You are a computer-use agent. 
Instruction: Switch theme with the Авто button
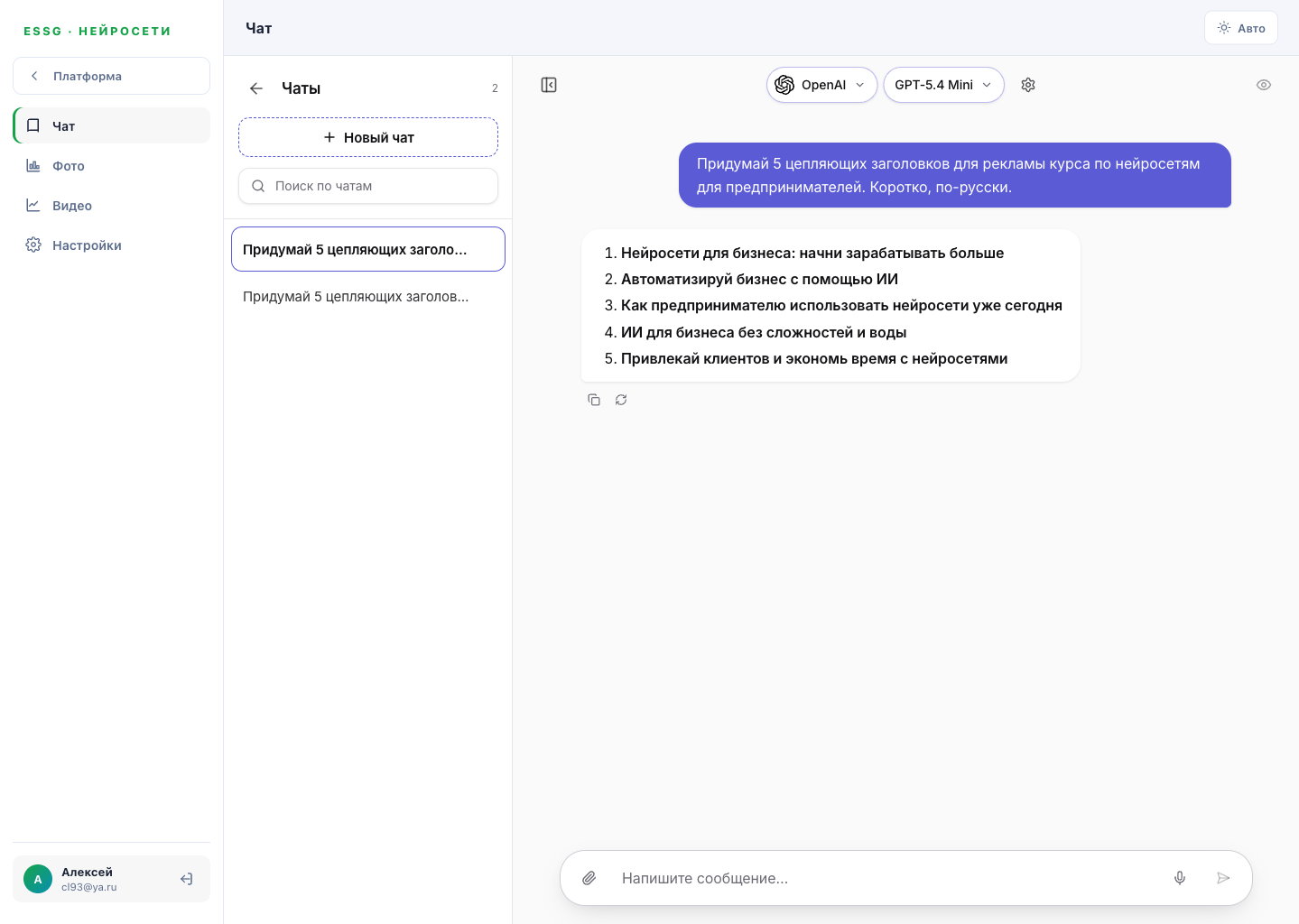point(1241,28)
